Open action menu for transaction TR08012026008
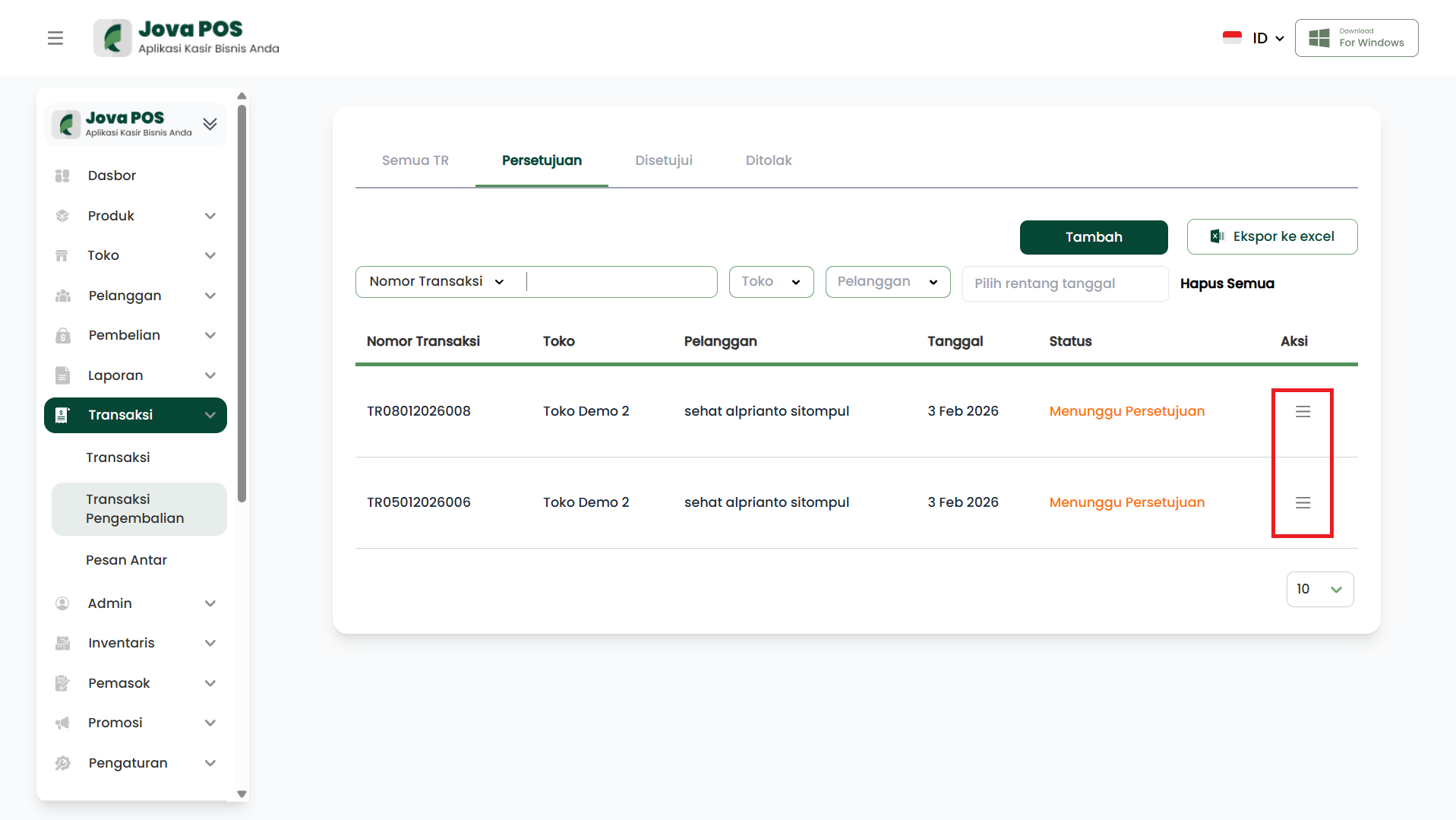The height and width of the screenshot is (820, 1456). 1303,411
